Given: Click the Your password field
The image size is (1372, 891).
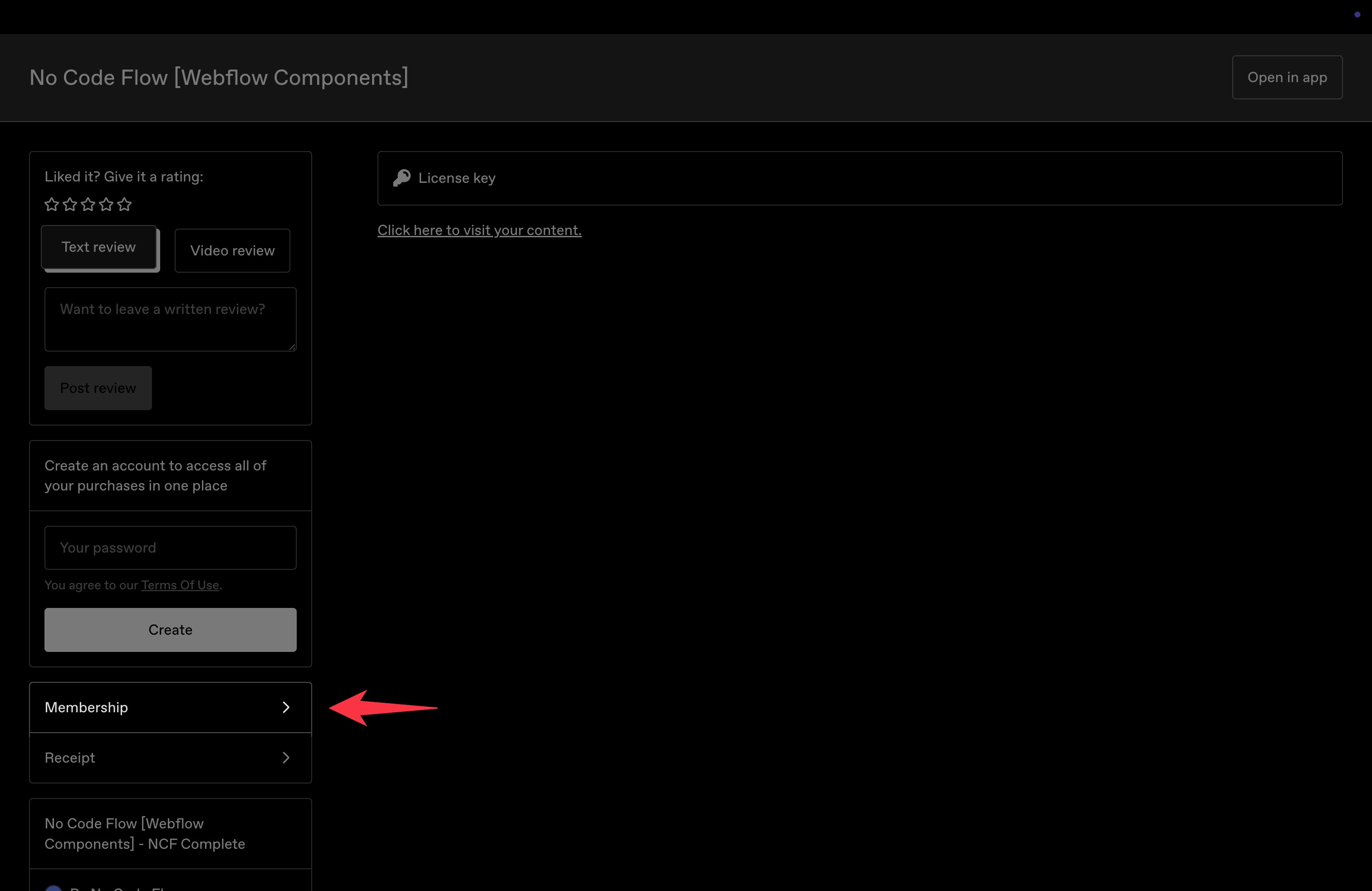Looking at the screenshot, I should point(171,548).
